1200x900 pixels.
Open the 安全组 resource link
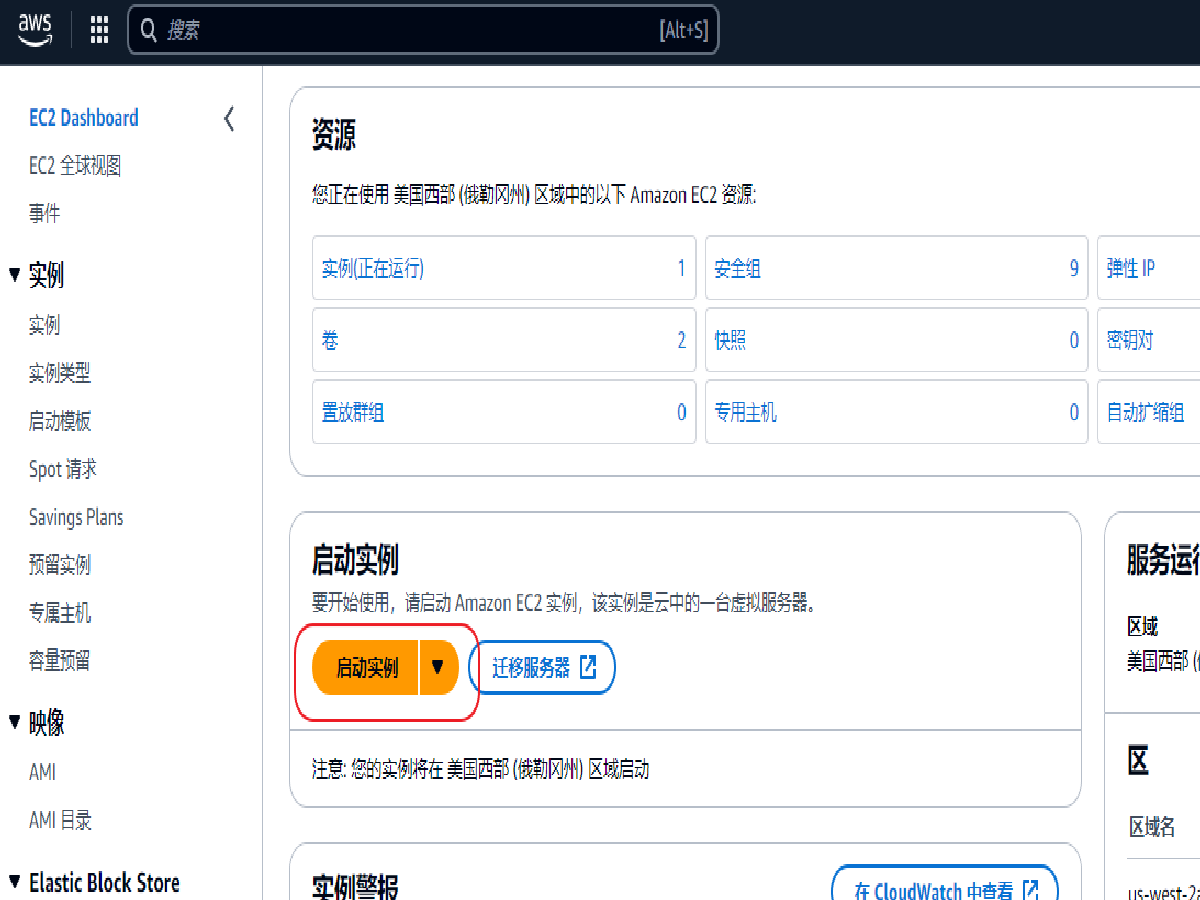click(737, 269)
